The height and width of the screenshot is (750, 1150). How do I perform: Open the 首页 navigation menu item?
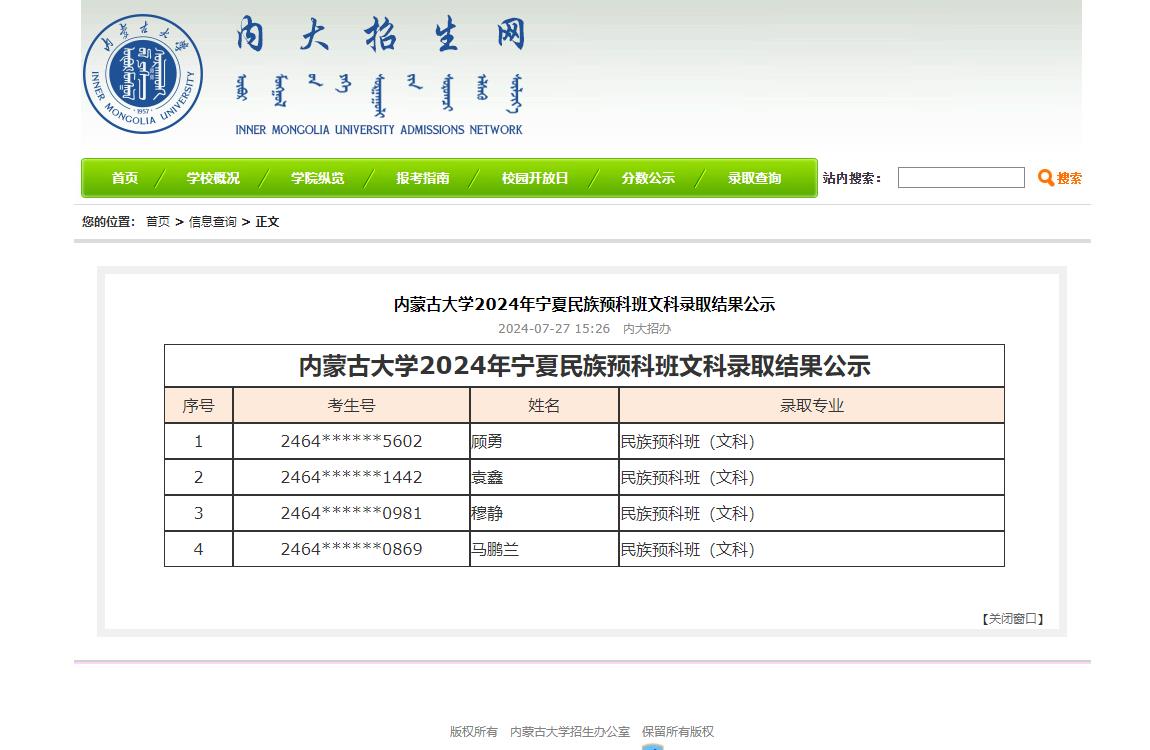125,178
